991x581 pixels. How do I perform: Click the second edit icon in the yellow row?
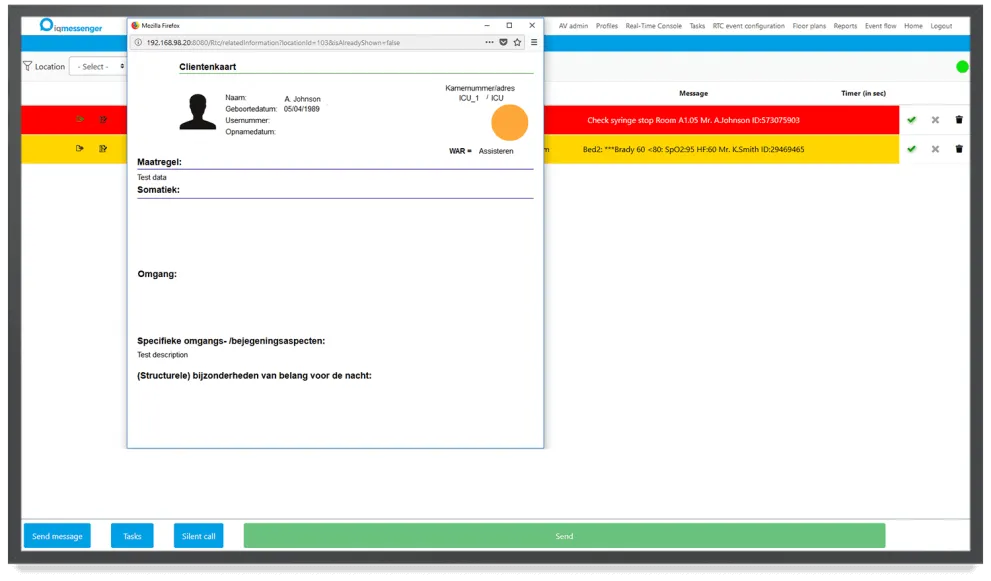[103, 149]
